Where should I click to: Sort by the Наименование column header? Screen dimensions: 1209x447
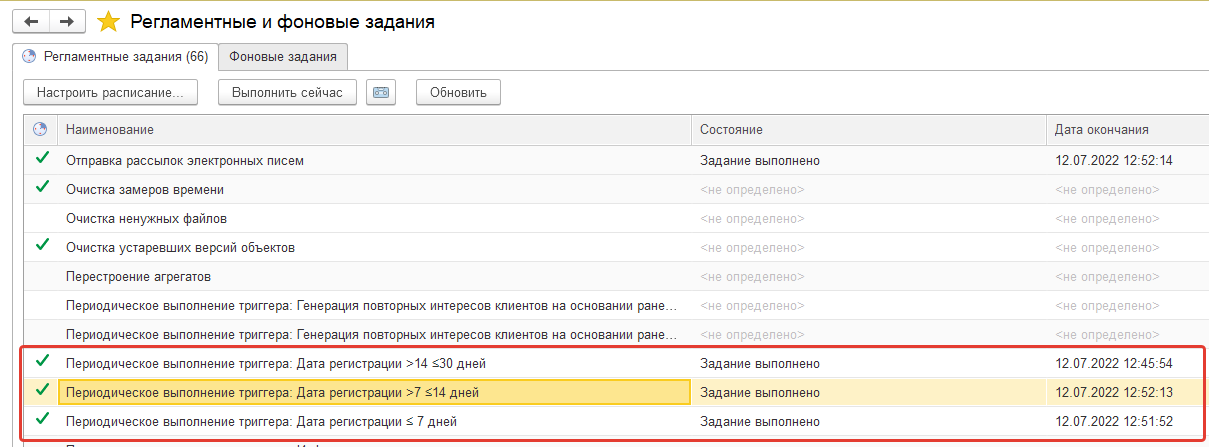click(110, 130)
